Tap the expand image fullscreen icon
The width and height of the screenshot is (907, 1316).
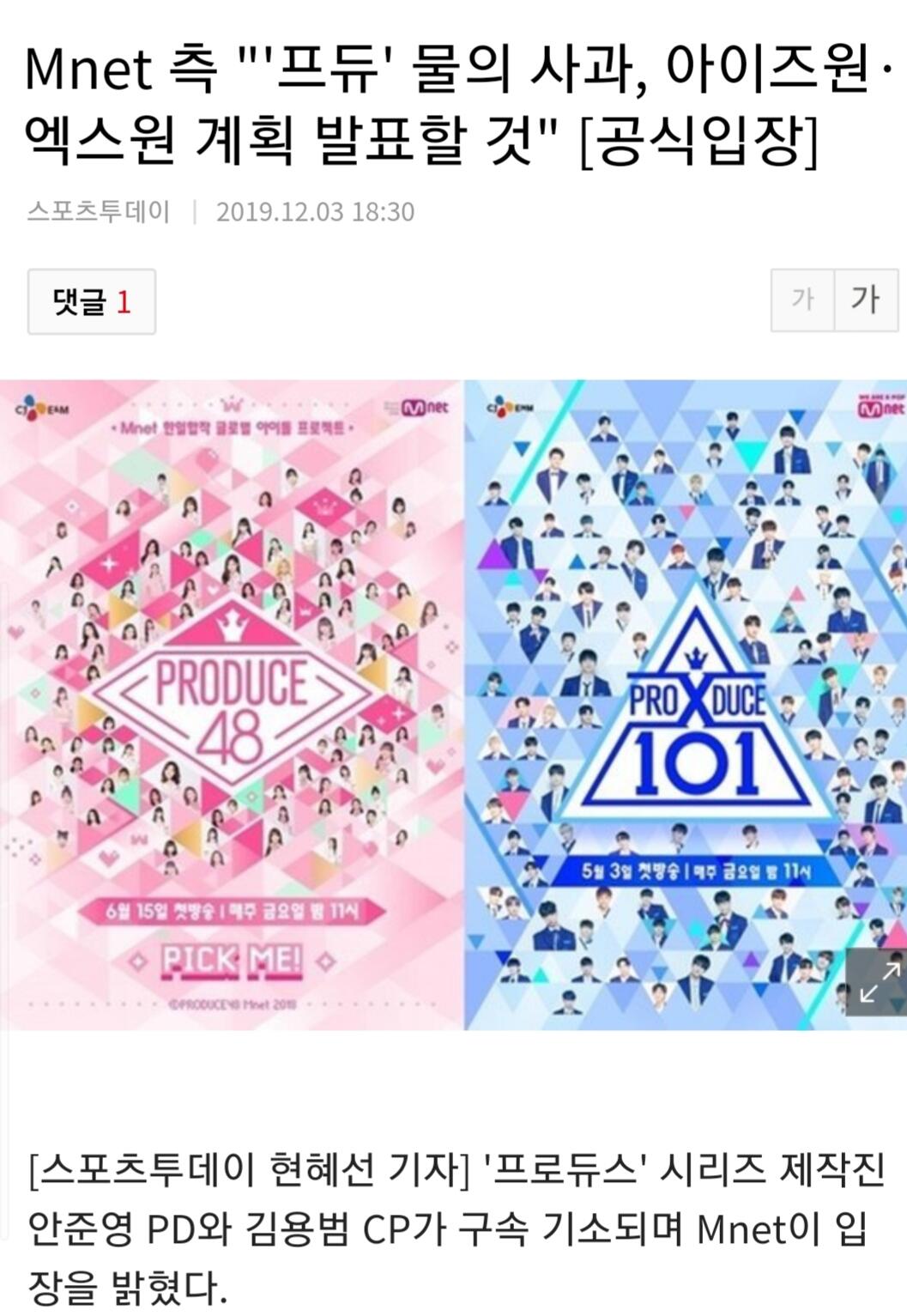point(876,981)
